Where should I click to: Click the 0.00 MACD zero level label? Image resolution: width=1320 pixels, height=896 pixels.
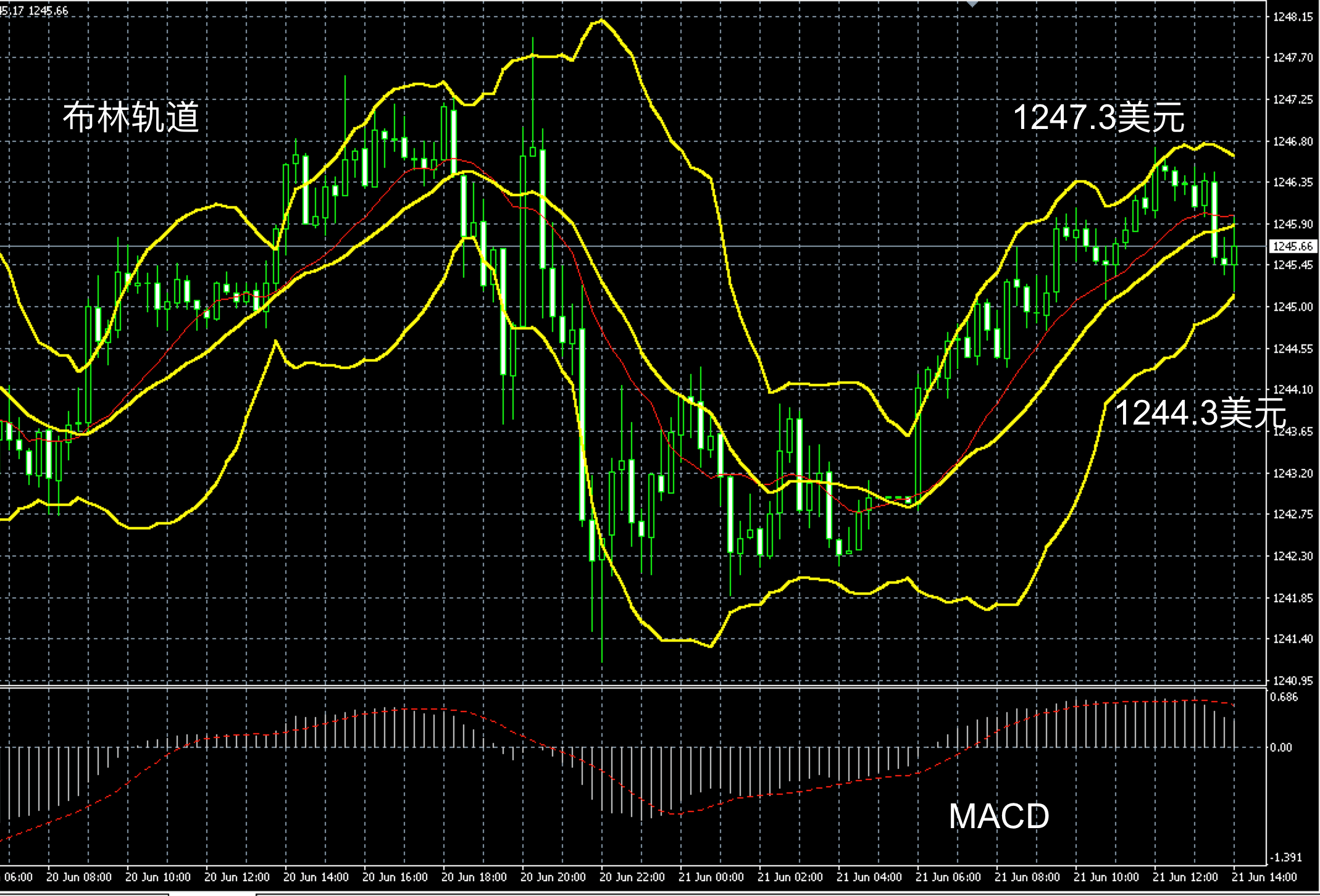(x=1280, y=747)
